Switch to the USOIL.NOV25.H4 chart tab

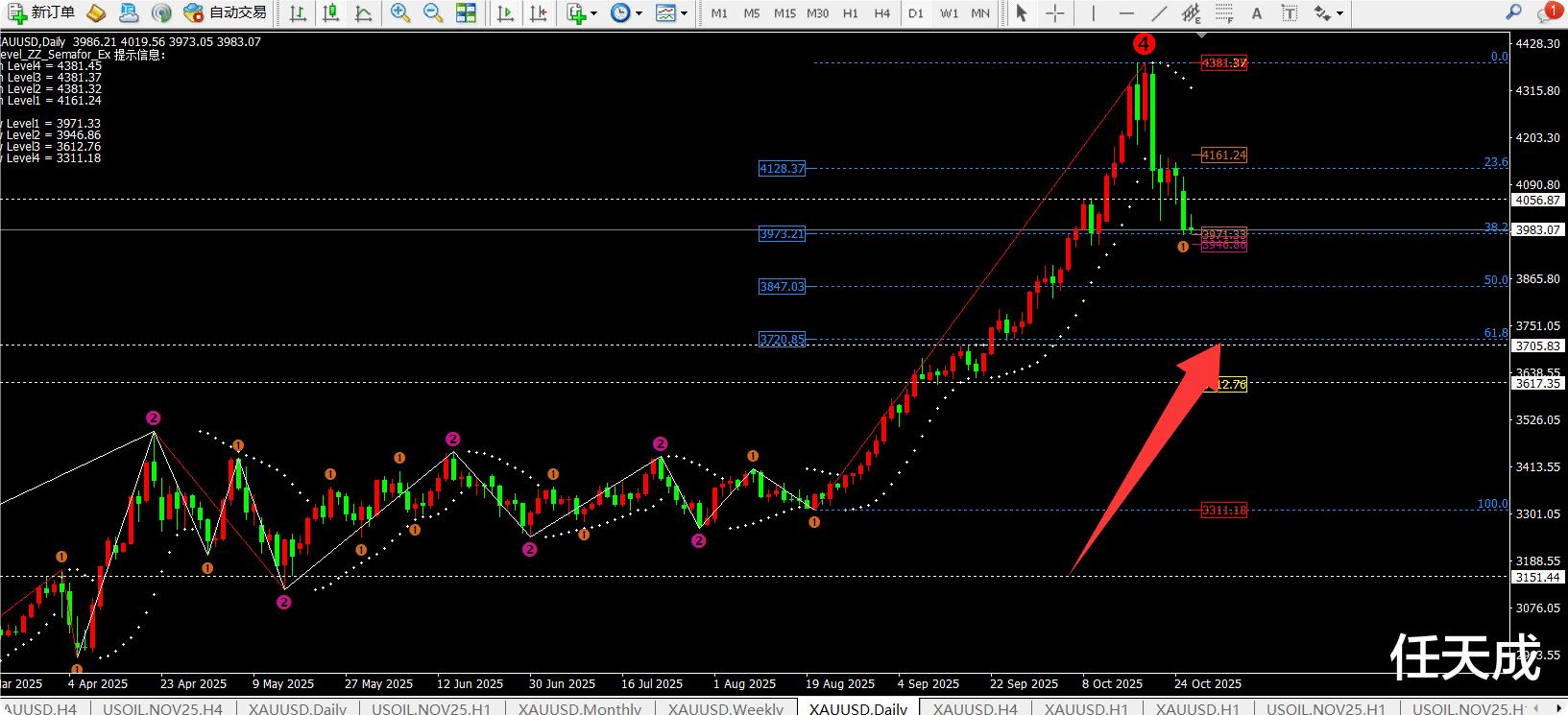pos(163,708)
